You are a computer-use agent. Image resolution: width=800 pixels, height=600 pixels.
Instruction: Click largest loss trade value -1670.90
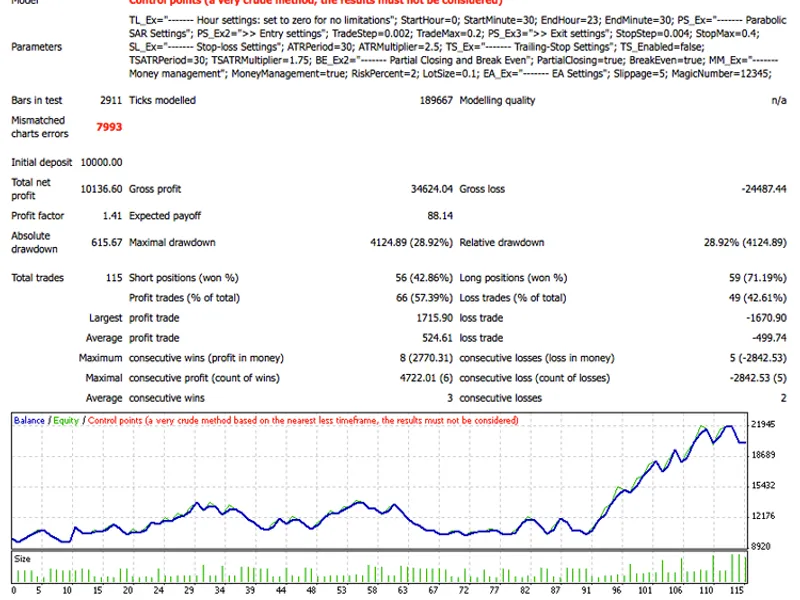(x=766, y=318)
